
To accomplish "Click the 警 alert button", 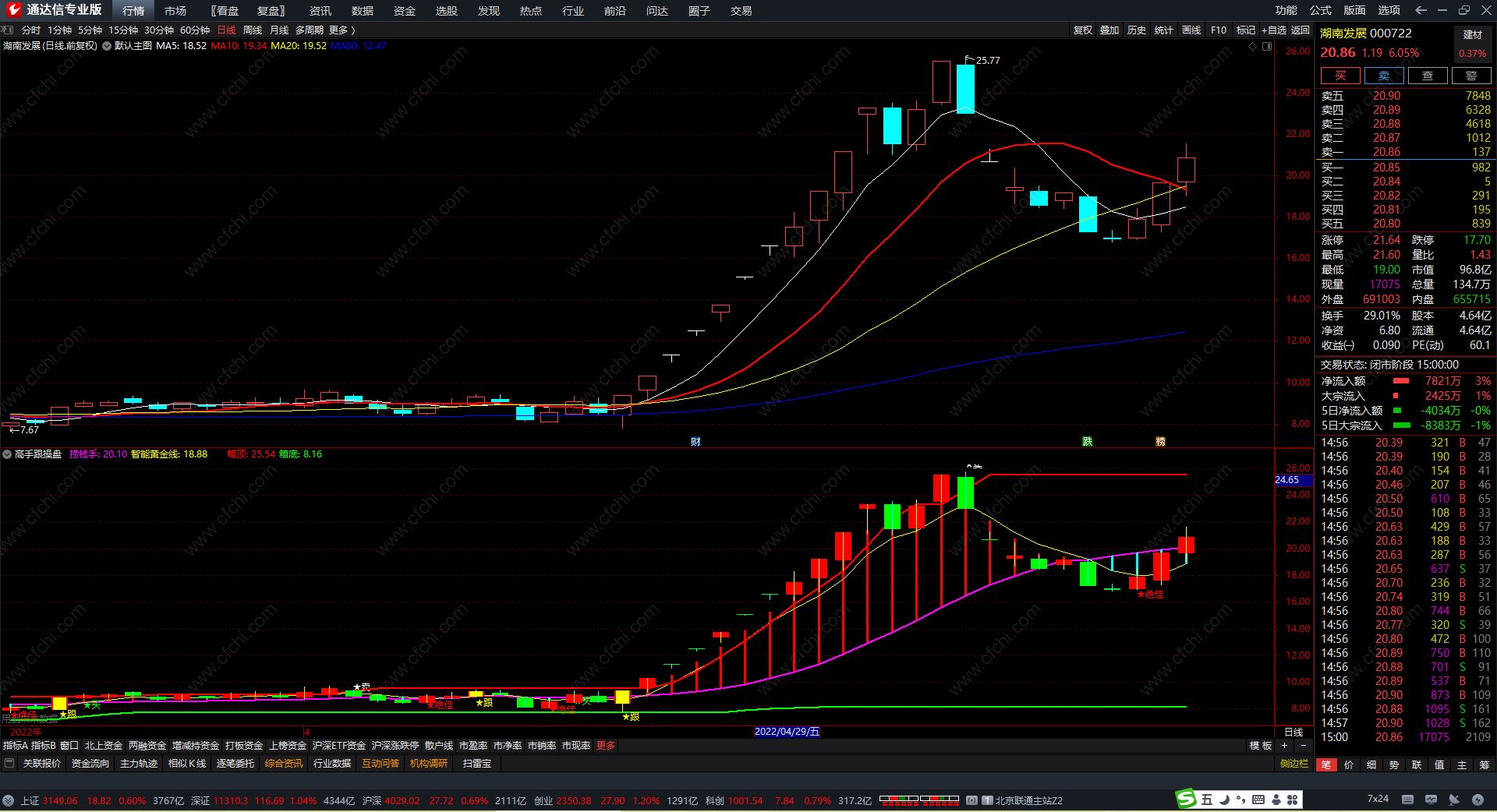I will click(1471, 76).
